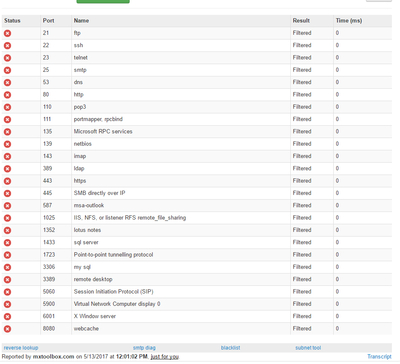Click the mxtoolbox.com text in the footer
The height and width of the screenshot is (364, 400).
point(53,357)
